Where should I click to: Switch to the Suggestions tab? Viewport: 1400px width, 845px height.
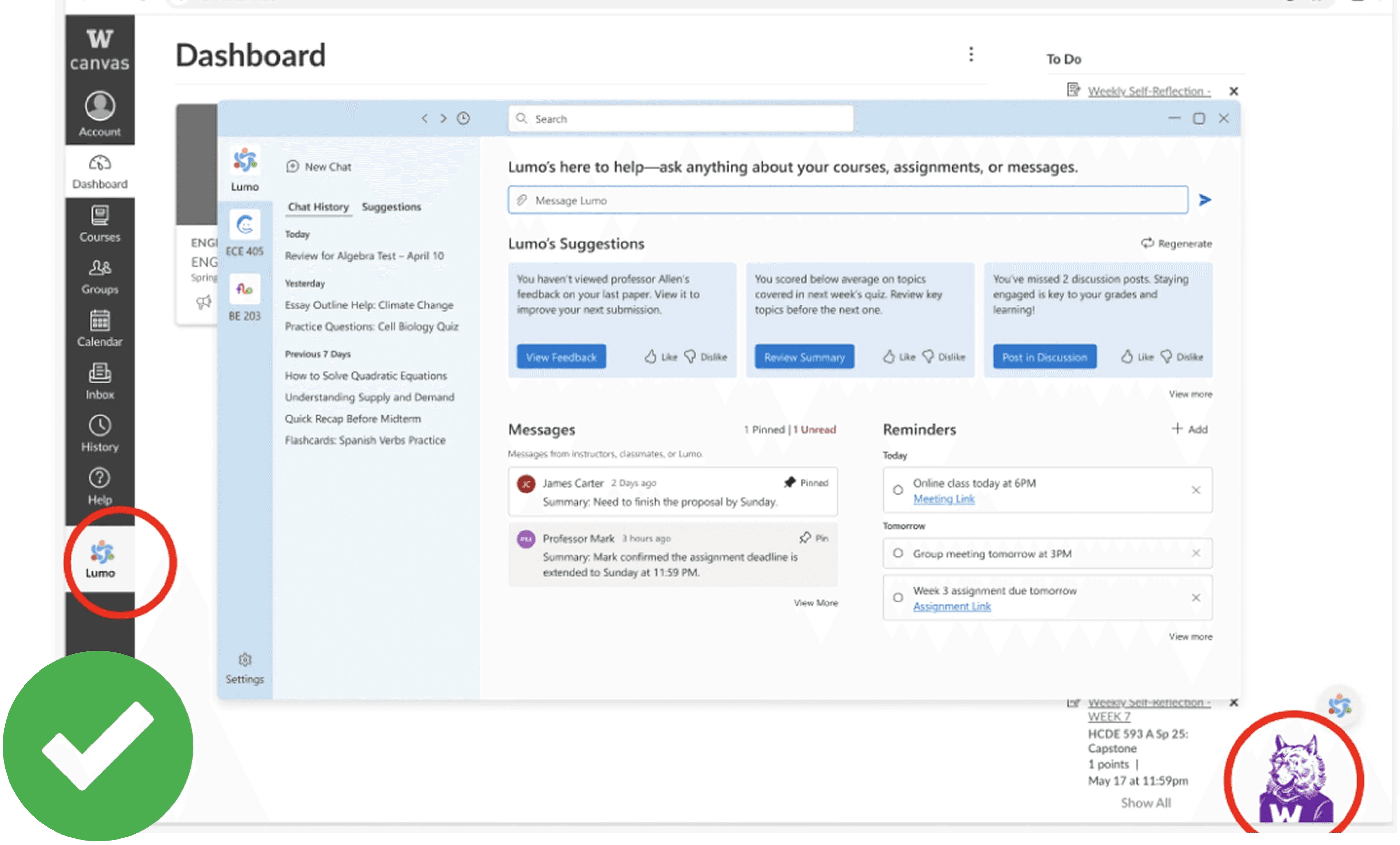tap(391, 207)
